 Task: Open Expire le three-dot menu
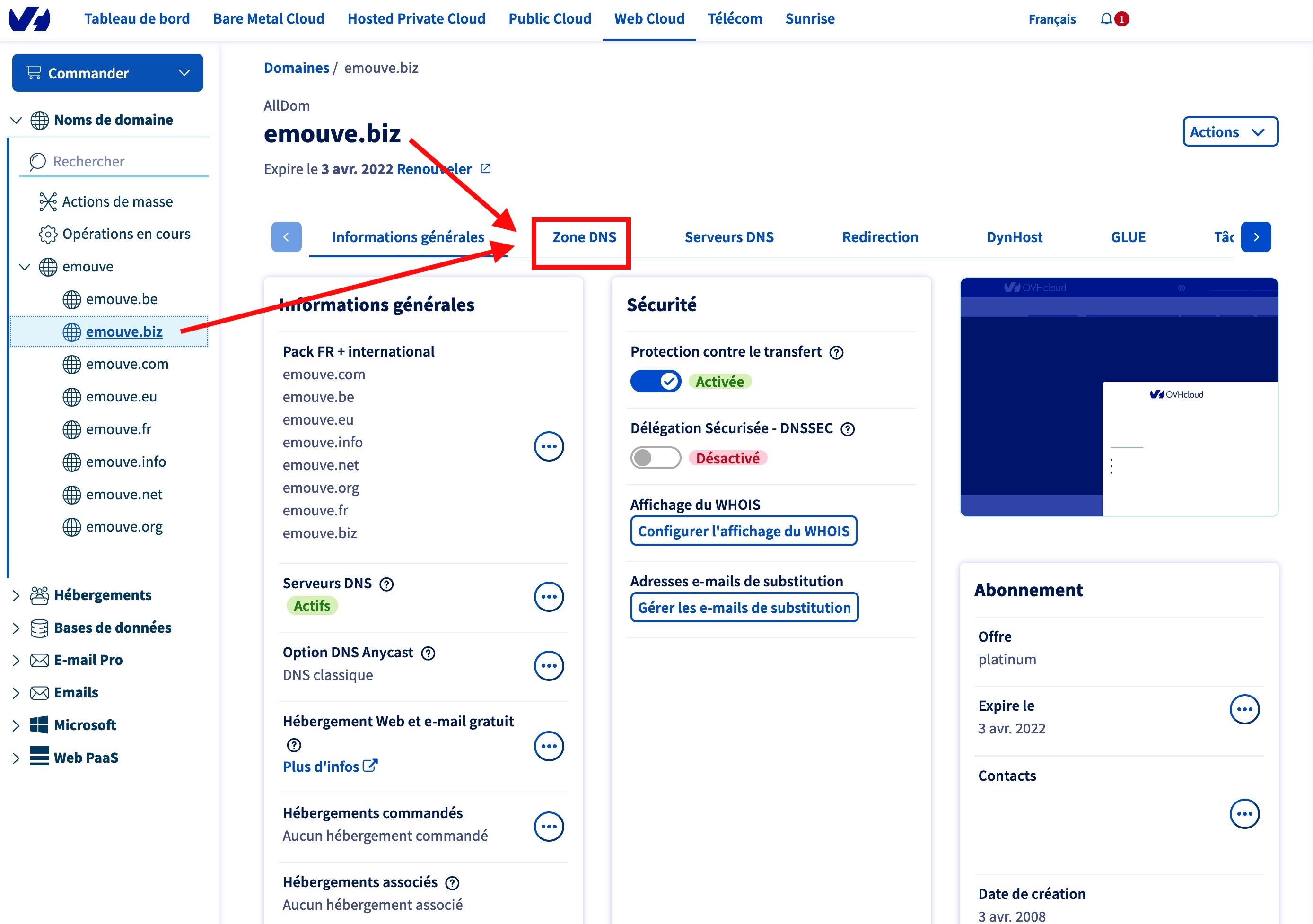(x=1245, y=709)
